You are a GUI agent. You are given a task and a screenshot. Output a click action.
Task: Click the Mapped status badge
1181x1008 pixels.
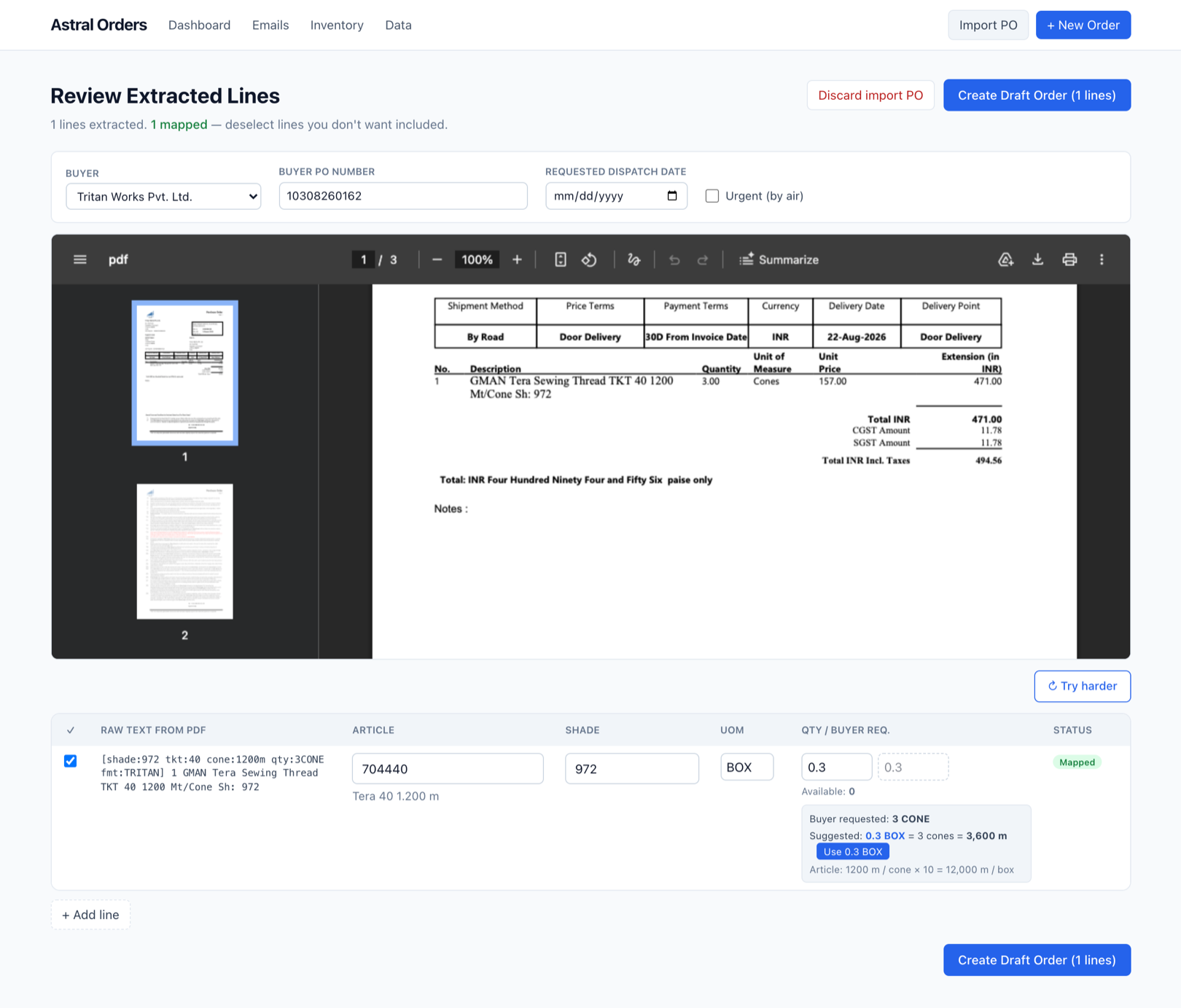click(x=1077, y=762)
